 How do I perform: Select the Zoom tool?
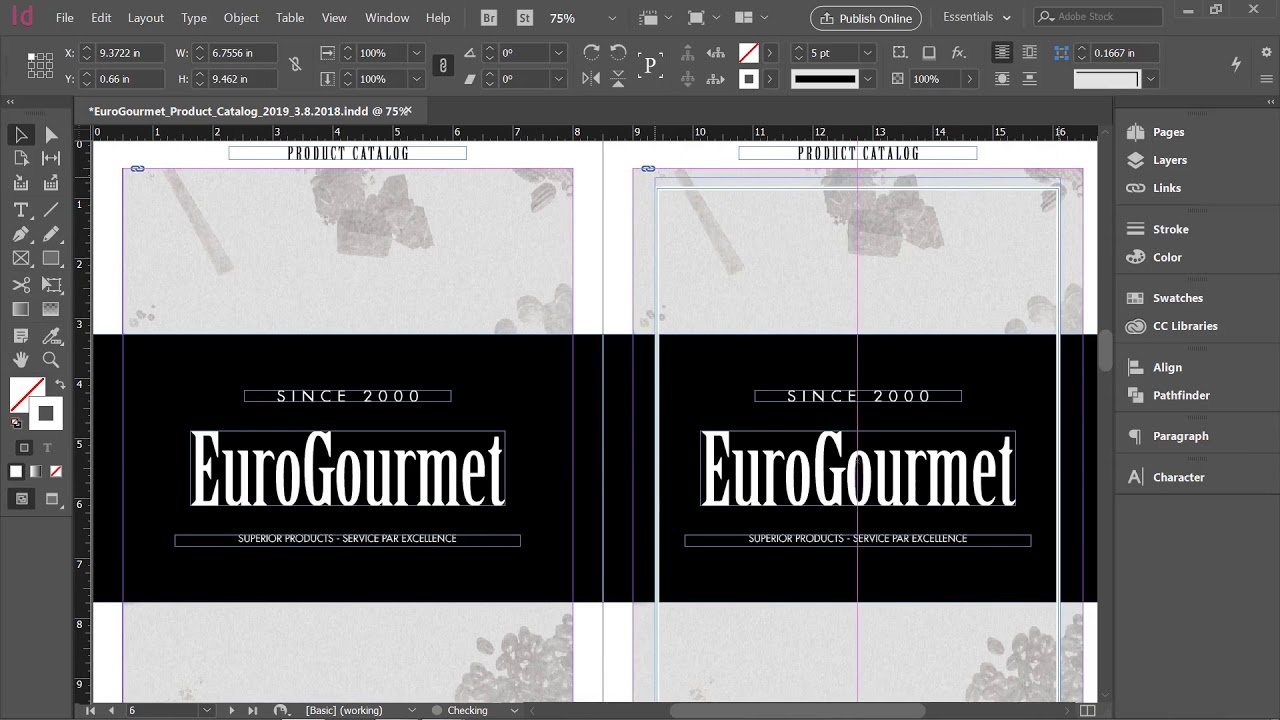click(x=51, y=360)
